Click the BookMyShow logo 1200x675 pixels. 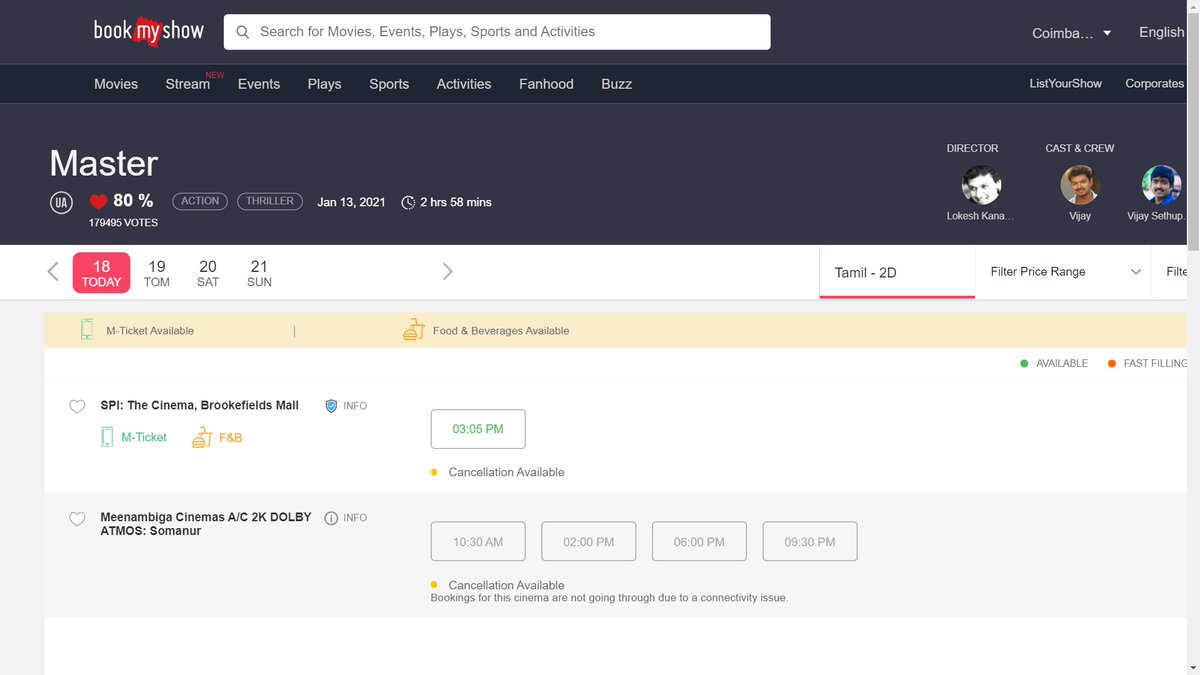coord(149,32)
